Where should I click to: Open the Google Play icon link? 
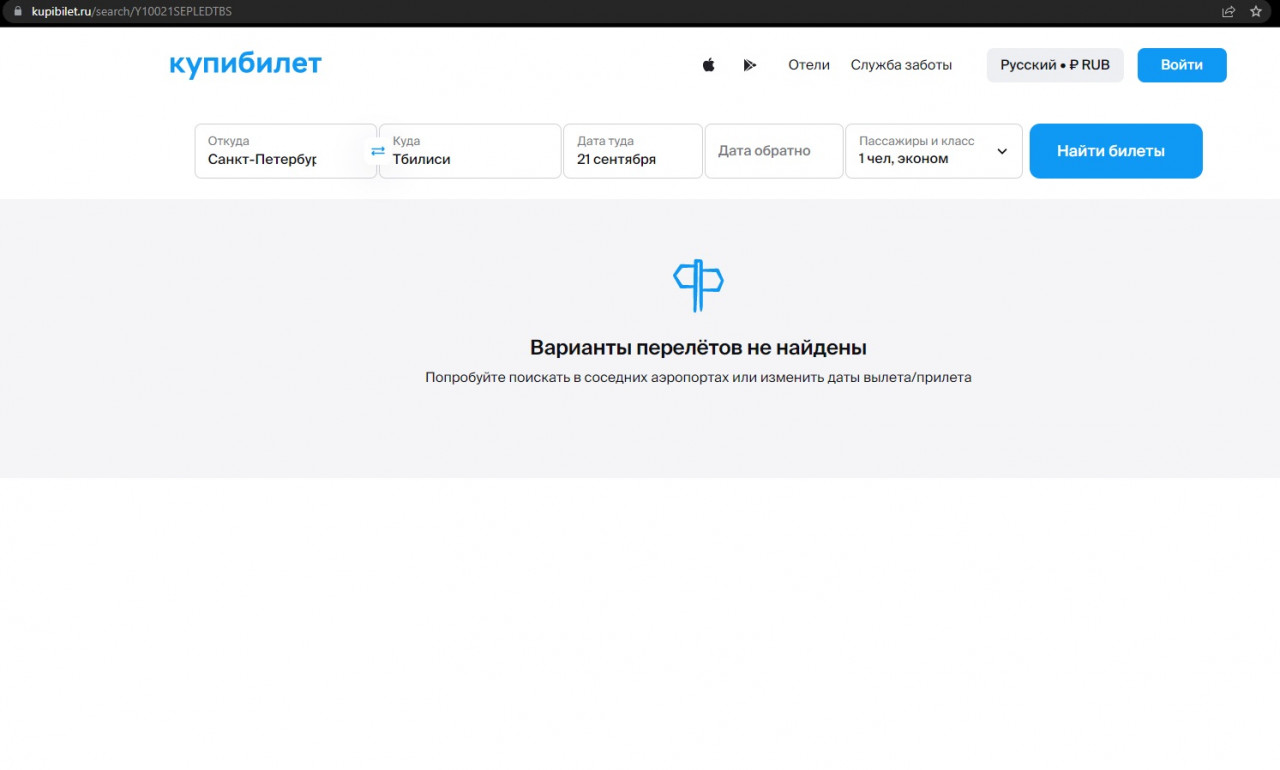pos(750,65)
